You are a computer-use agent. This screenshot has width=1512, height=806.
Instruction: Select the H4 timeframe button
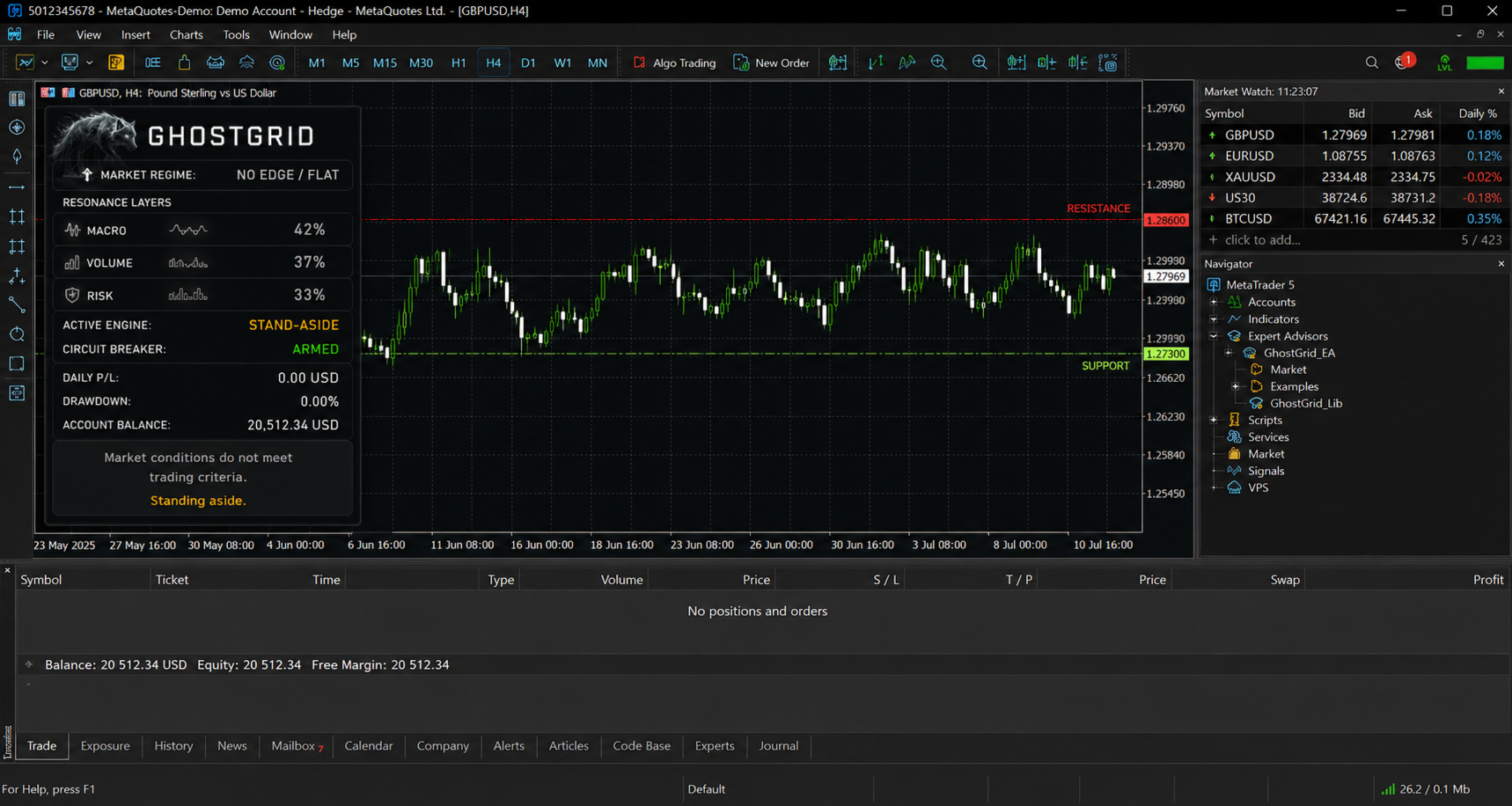coord(493,62)
